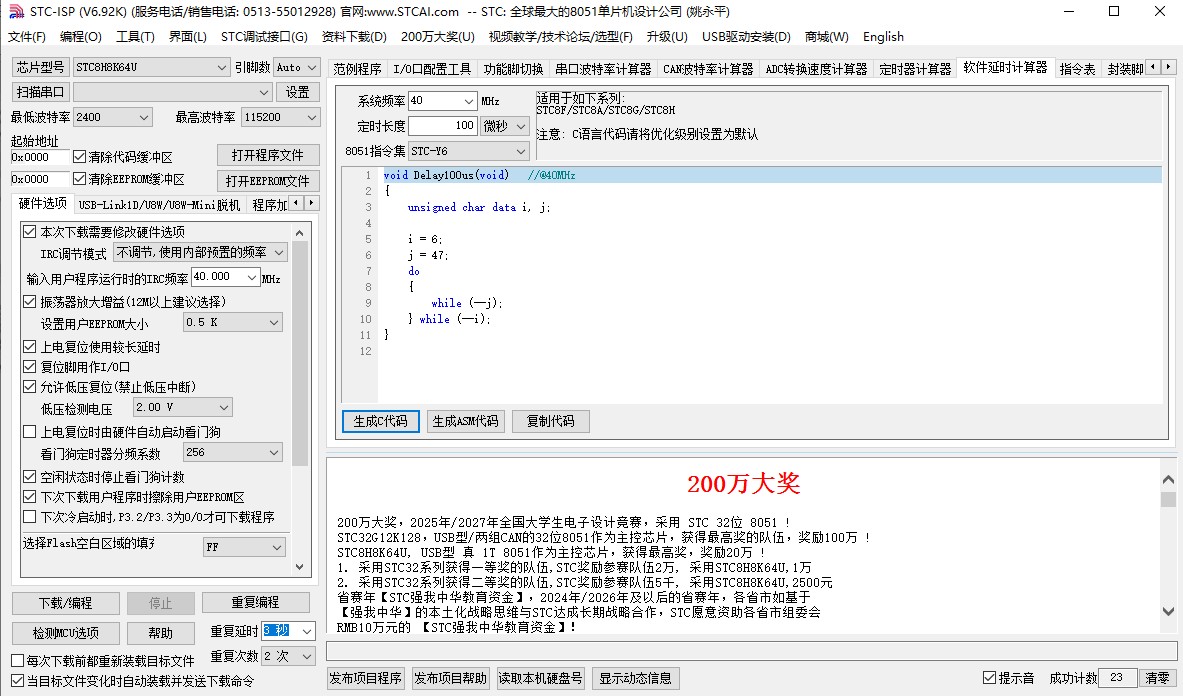Click code start address 0x0000 field
Viewport: 1183px width, 696px height.
click(41, 157)
